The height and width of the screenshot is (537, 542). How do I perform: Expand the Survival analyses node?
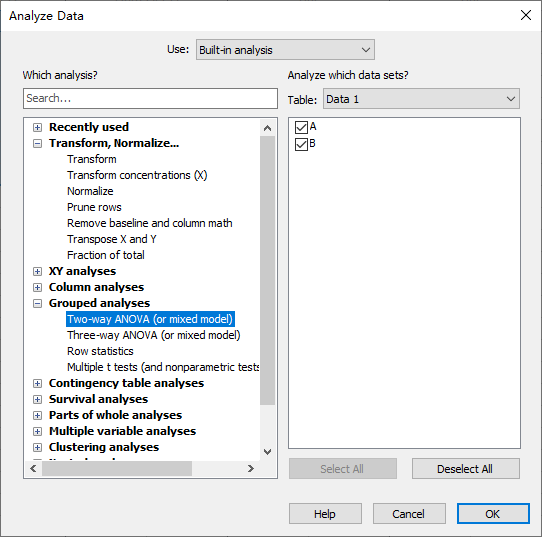[x=37, y=399]
